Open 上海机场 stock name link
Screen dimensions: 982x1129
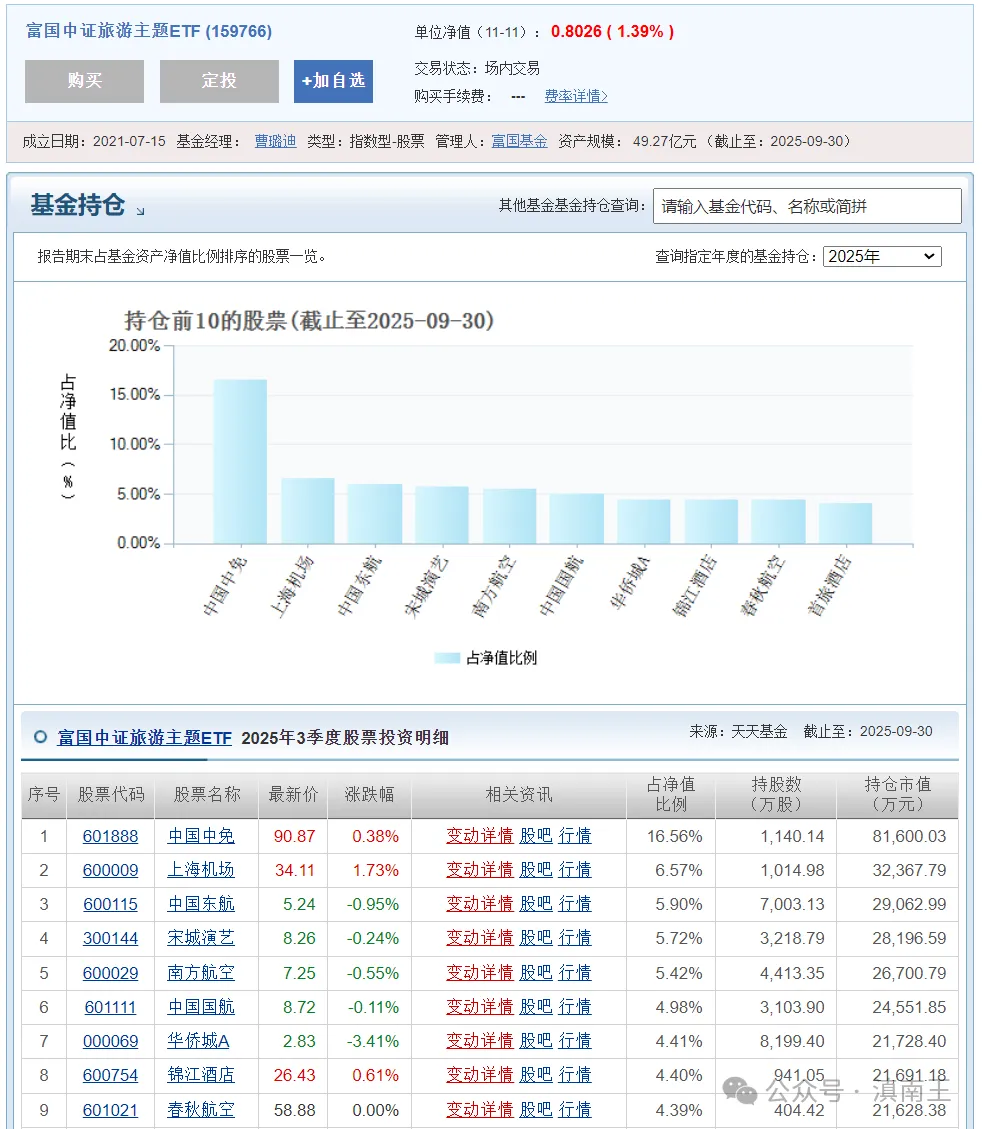point(201,870)
